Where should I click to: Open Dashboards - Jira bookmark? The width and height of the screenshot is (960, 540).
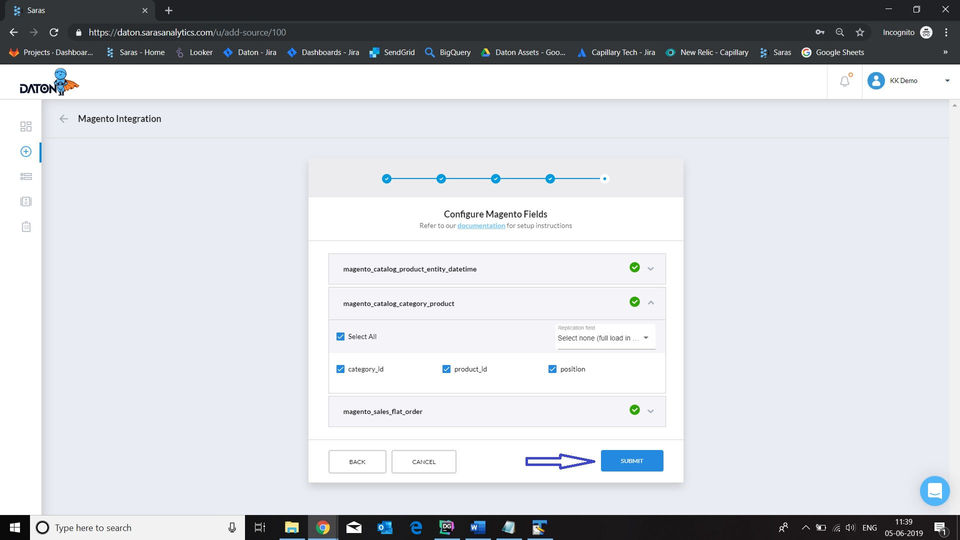point(323,53)
